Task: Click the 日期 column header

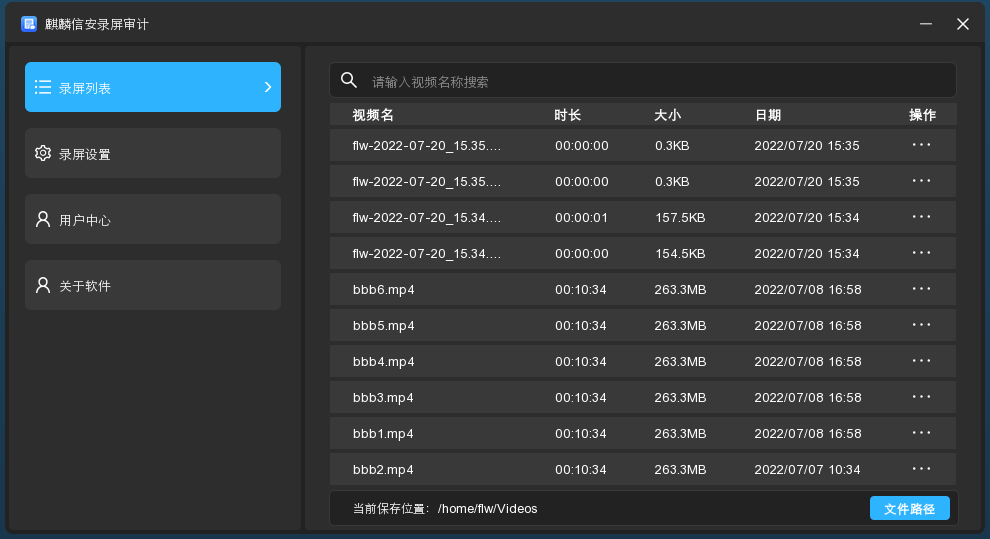Action: tap(768, 115)
